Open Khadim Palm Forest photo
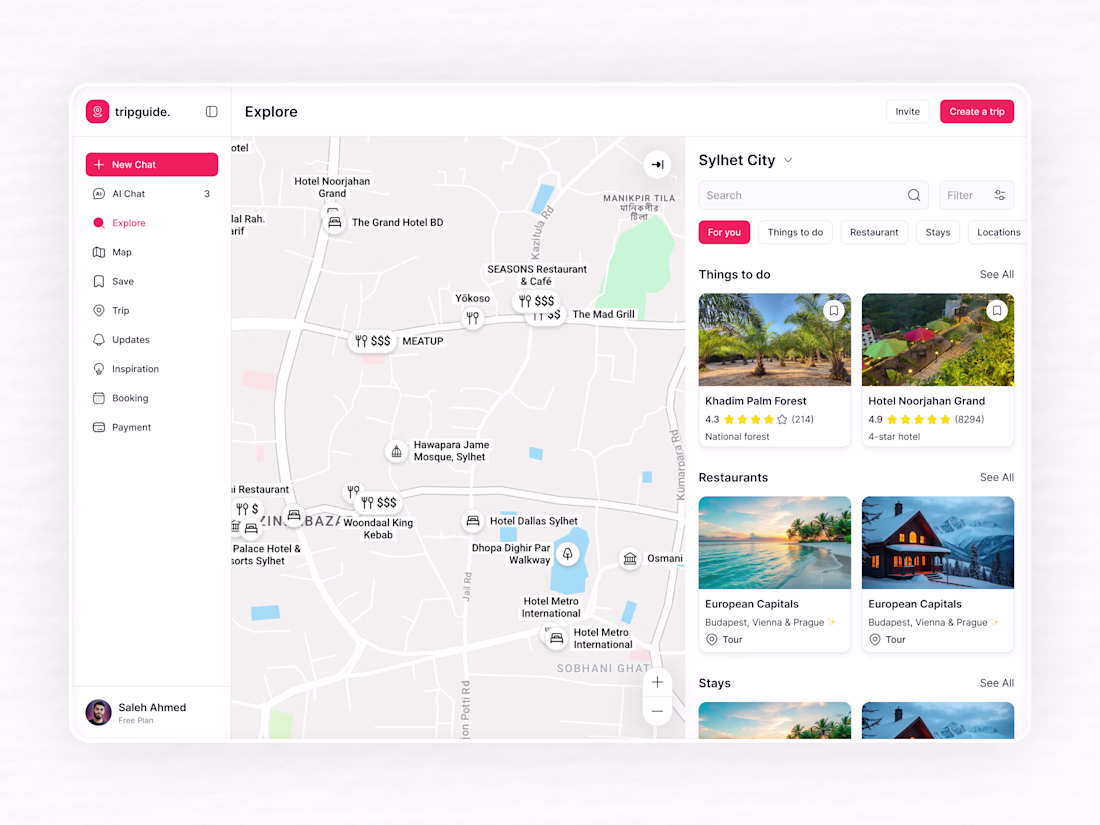Image resolution: width=1100 pixels, height=825 pixels. point(774,340)
